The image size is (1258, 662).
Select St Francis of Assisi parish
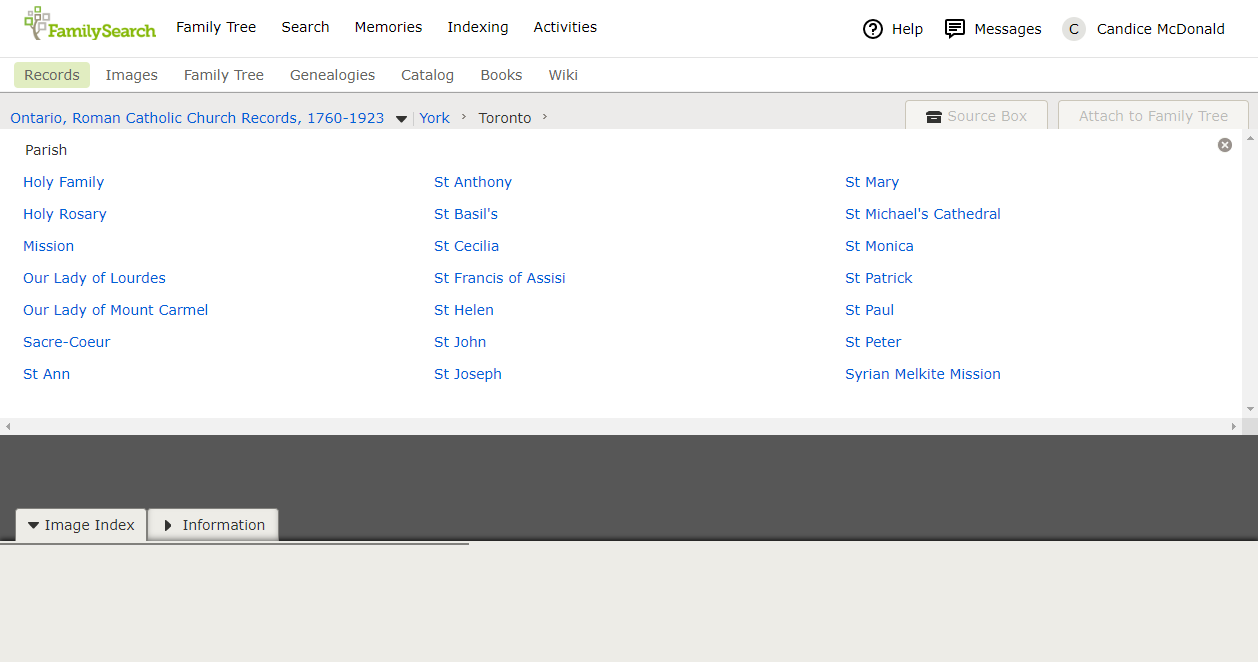pyautogui.click(x=499, y=278)
